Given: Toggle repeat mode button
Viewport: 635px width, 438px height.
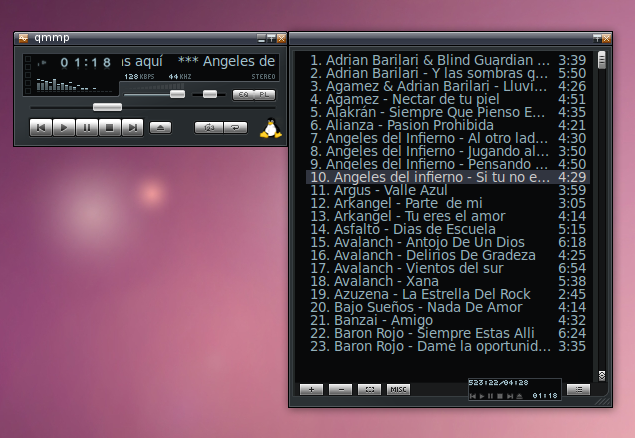Looking at the screenshot, I should [x=235, y=128].
